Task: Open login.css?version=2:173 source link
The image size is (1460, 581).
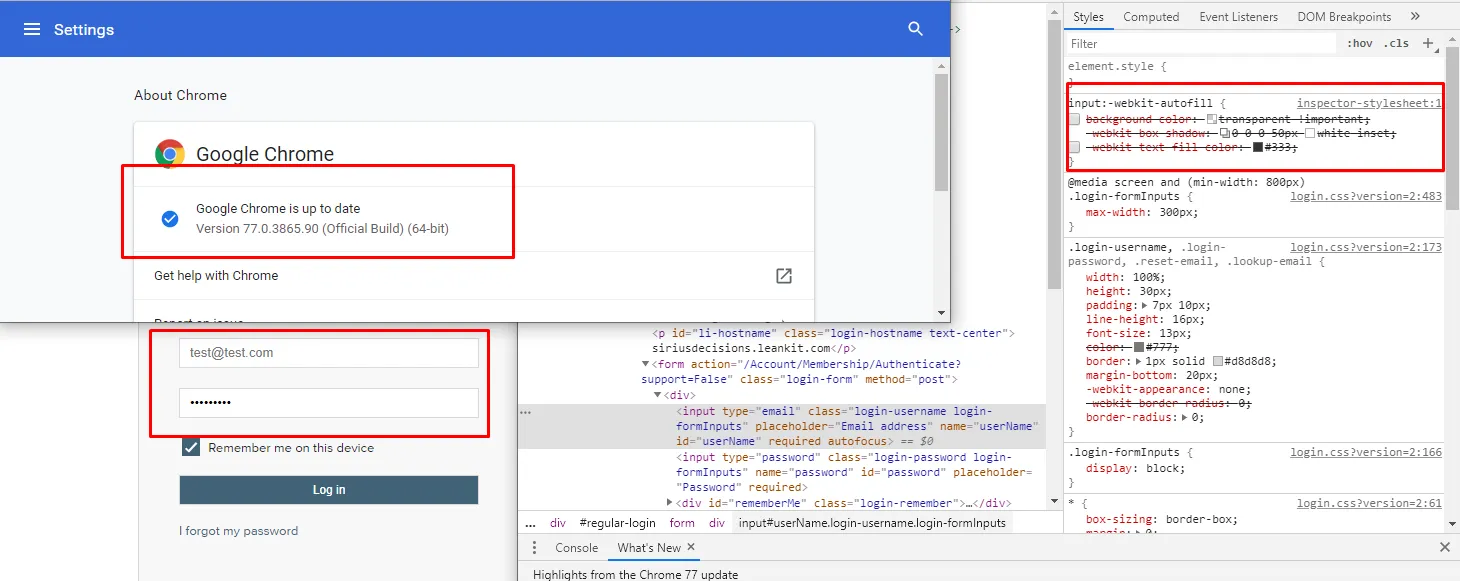Action: pyautogui.click(x=1366, y=247)
